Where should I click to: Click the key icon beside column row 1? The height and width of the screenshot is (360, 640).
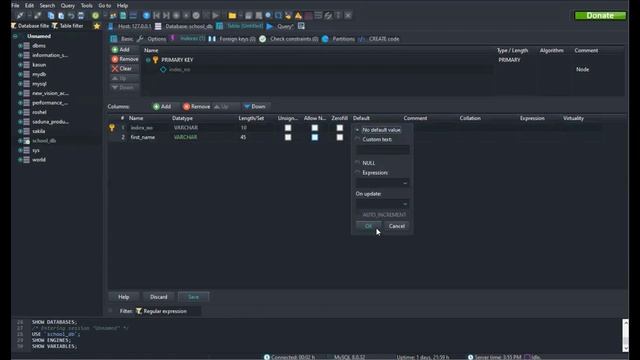[112, 128]
